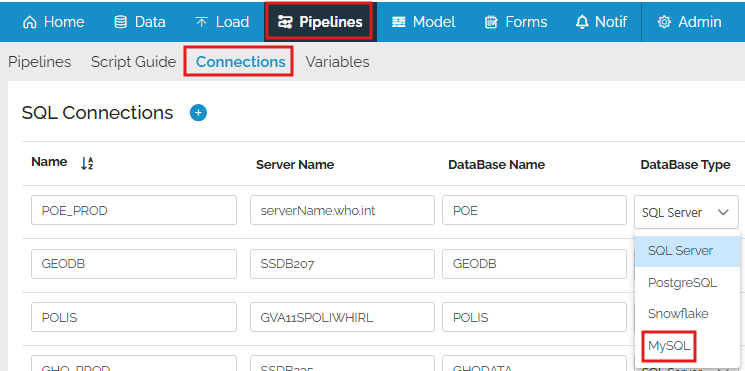Screen dimensions: 745x371
Task: Select SQL Server from dropdown list
Action: click(688, 251)
